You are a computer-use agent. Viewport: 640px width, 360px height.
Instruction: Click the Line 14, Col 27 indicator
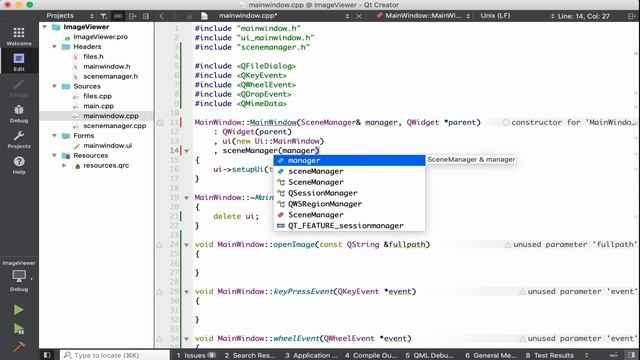584,16
